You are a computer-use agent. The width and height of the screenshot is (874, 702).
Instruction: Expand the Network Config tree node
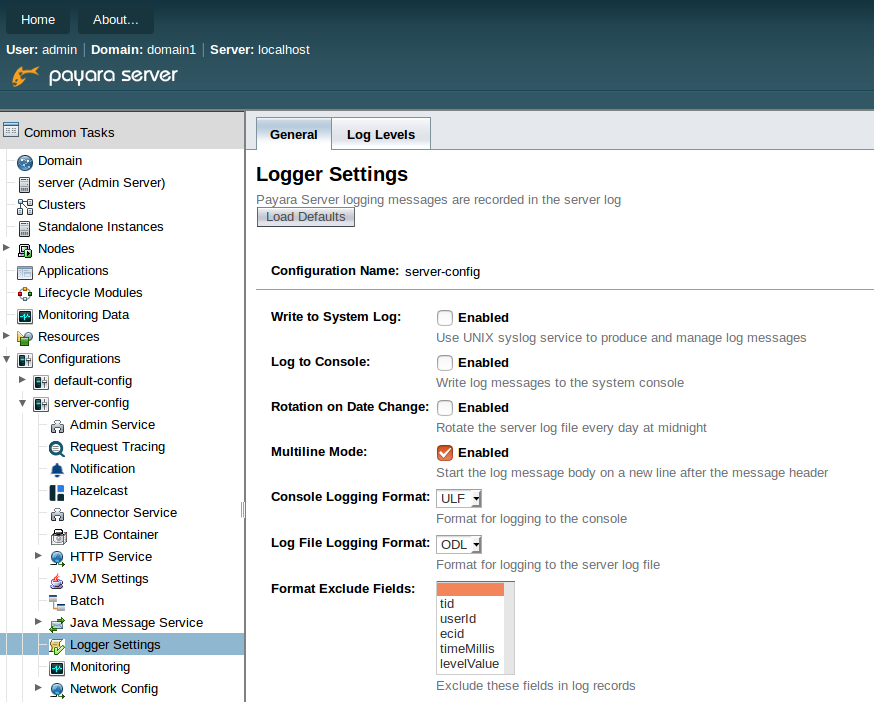[38, 688]
